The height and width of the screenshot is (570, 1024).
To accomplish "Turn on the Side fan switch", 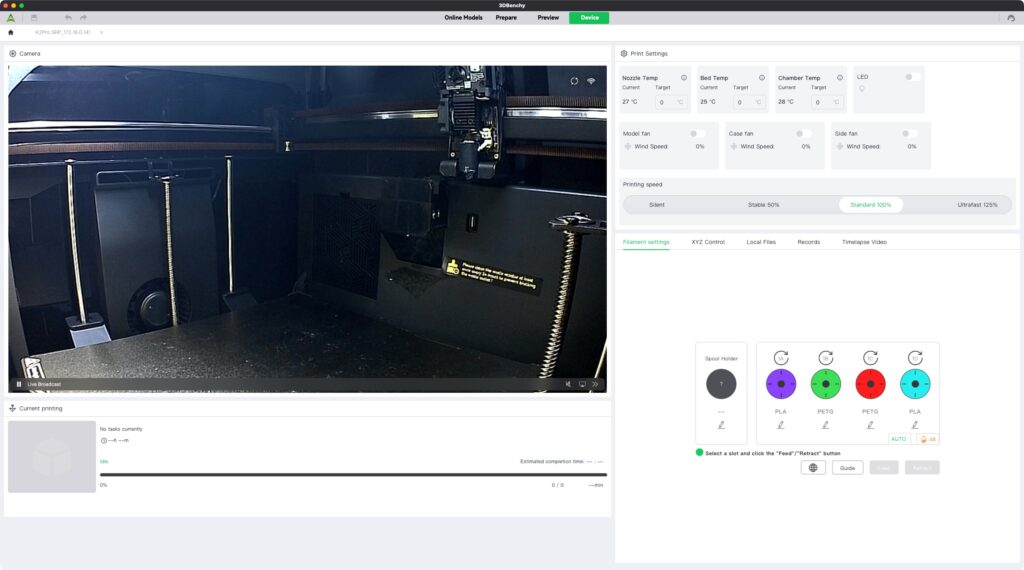I will pyautogui.click(x=908, y=133).
